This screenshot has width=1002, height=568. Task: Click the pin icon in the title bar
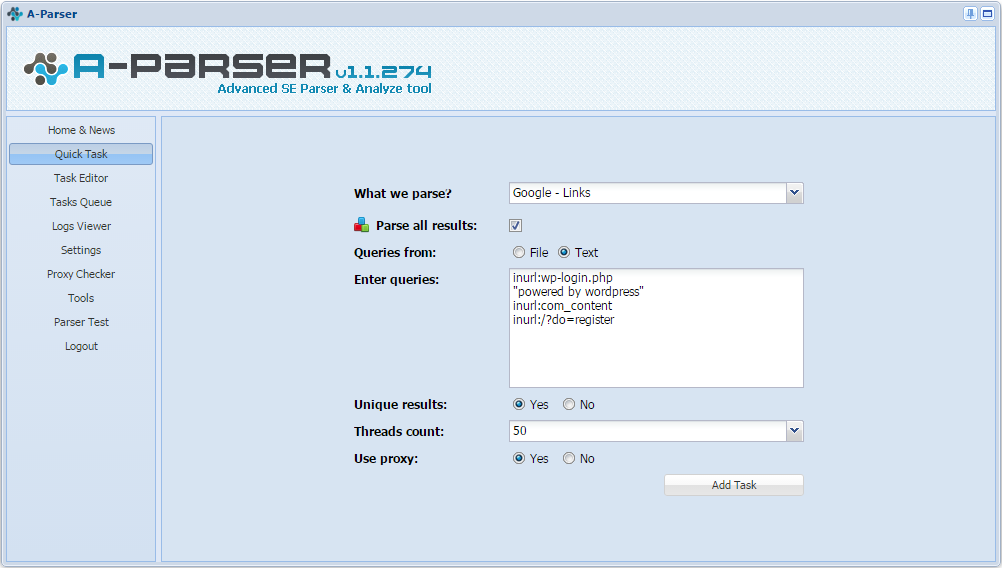point(970,13)
